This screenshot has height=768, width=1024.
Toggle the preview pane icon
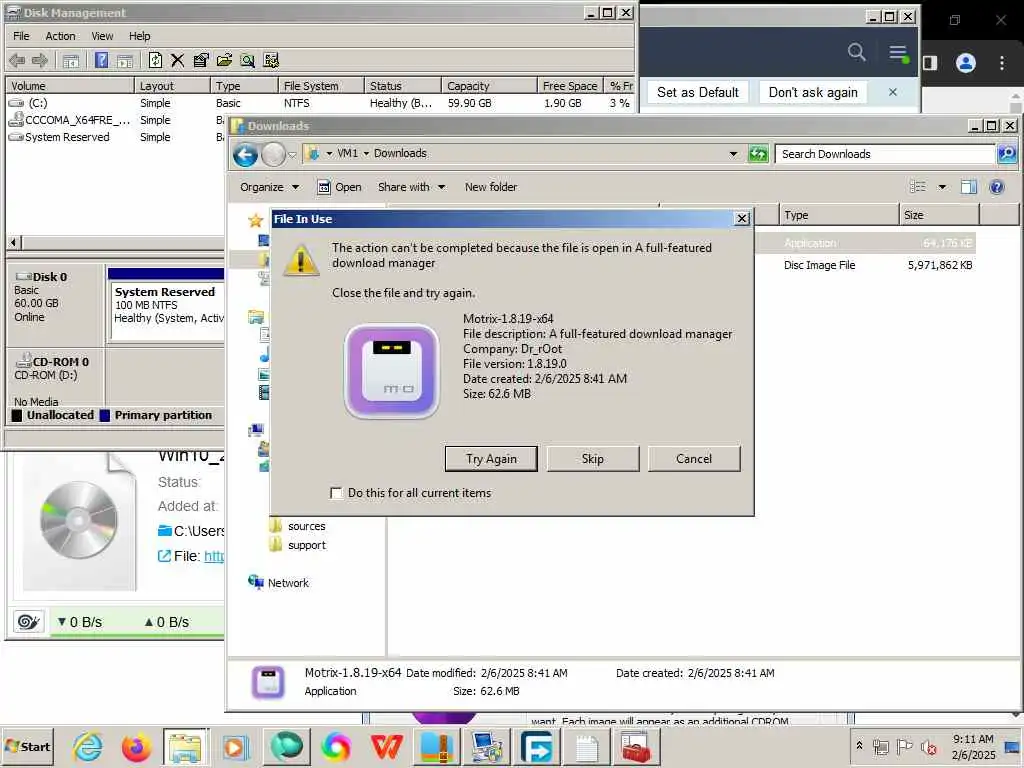[968, 187]
